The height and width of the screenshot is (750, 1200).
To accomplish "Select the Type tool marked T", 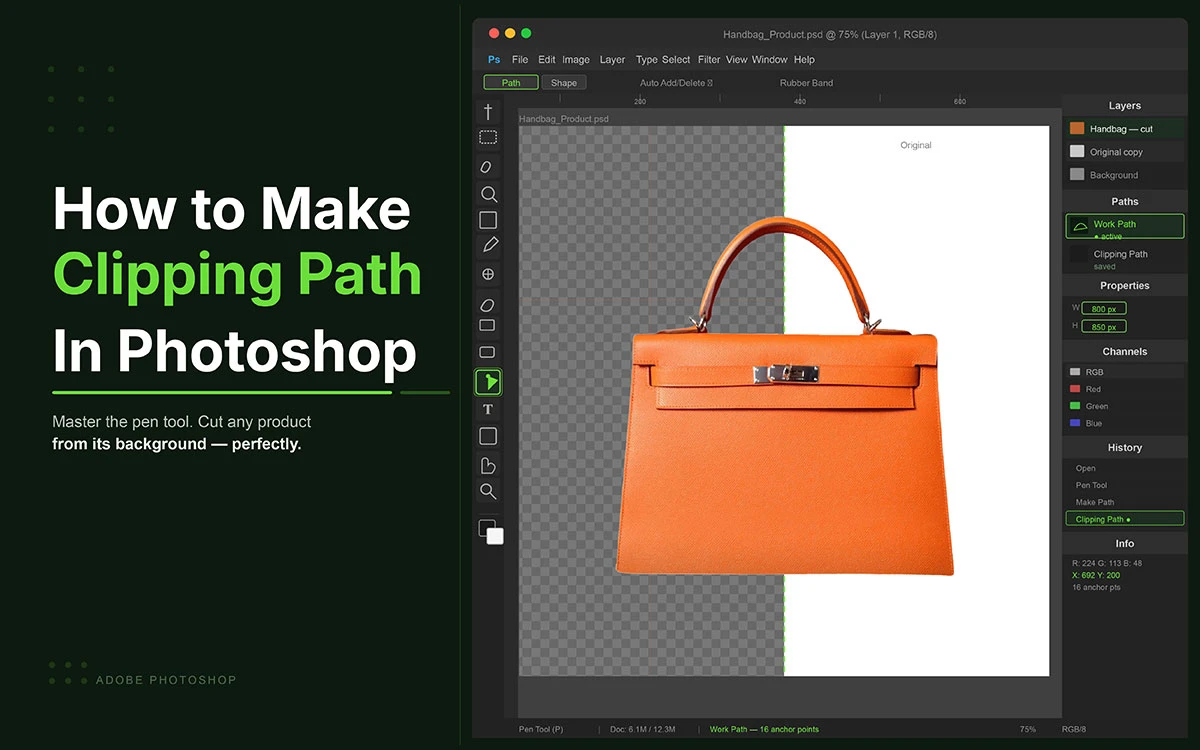I will coord(488,409).
